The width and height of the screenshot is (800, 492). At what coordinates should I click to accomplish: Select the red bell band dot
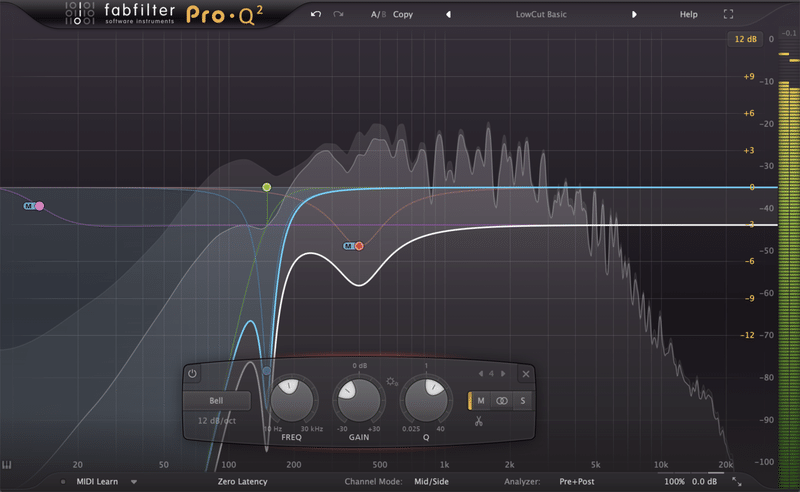[359, 246]
